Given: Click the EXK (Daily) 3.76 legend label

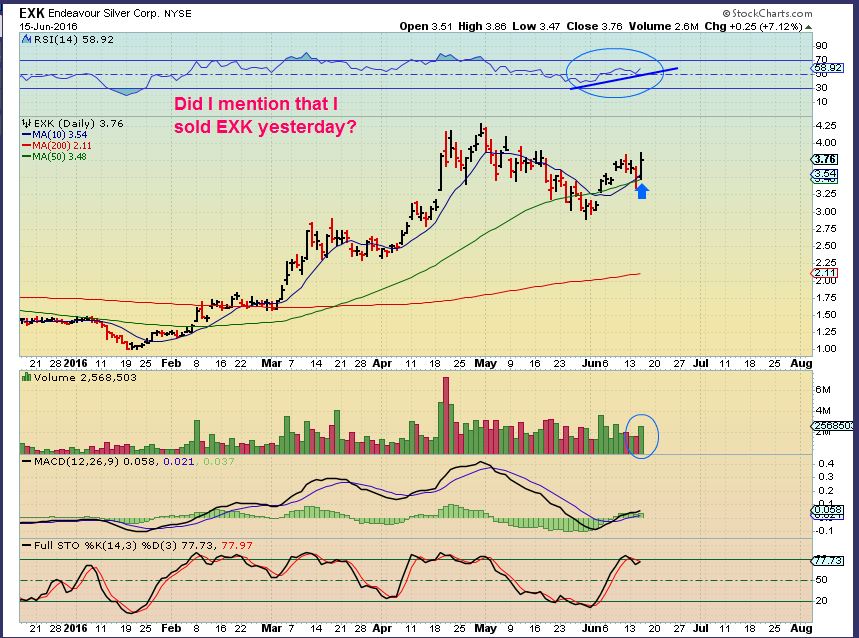Looking at the screenshot, I should (x=78, y=124).
